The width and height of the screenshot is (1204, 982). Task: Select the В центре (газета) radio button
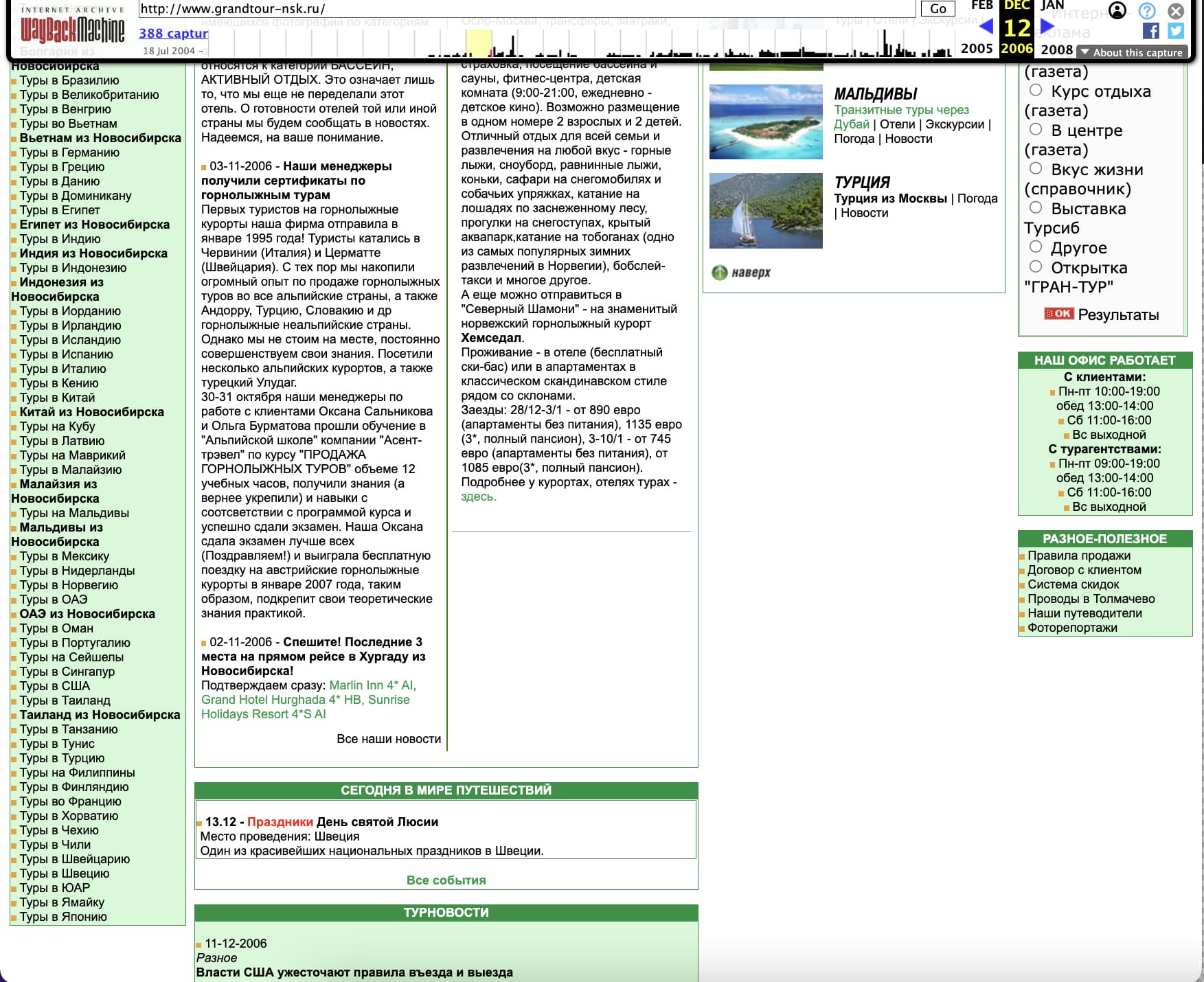(1036, 129)
